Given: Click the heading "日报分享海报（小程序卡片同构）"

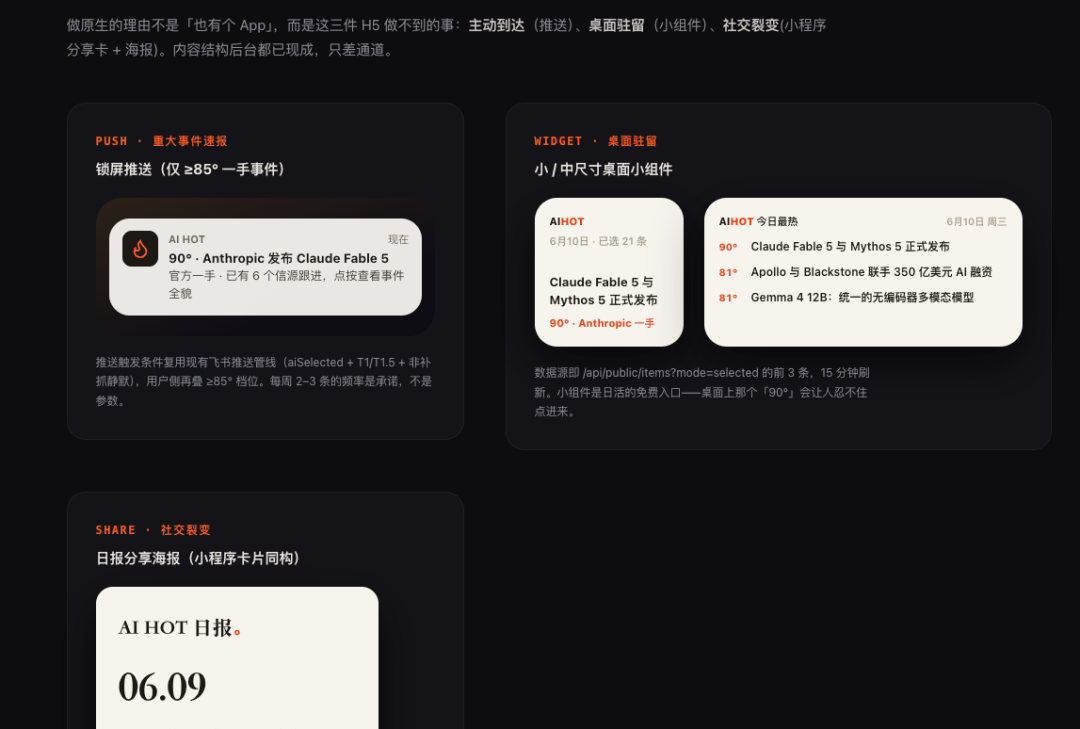Looking at the screenshot, I should [x=198, y=558].
